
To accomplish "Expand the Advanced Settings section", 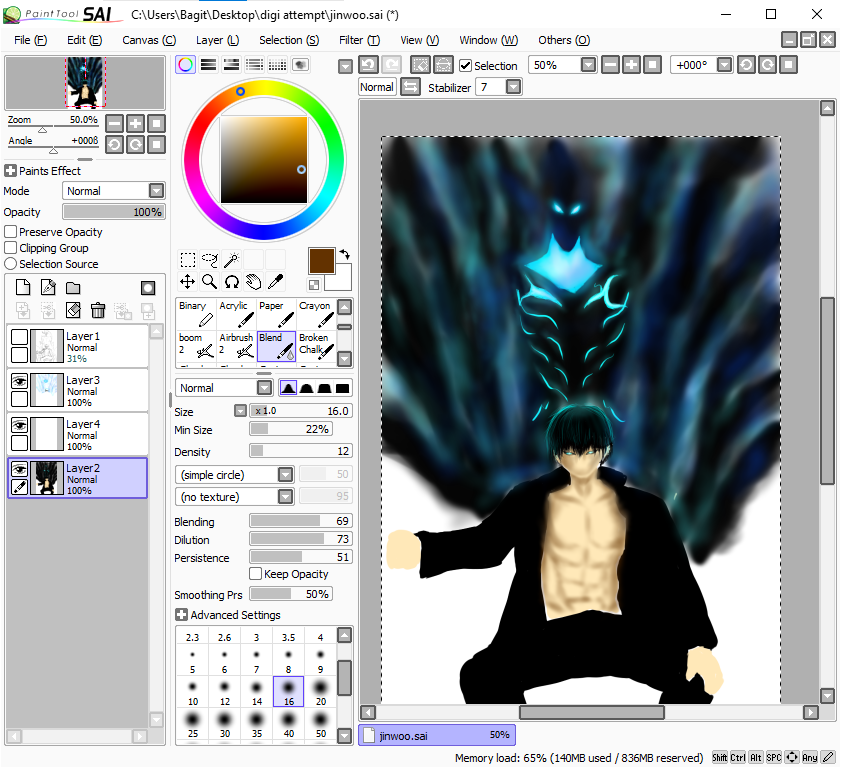I will tap(181, 615).
